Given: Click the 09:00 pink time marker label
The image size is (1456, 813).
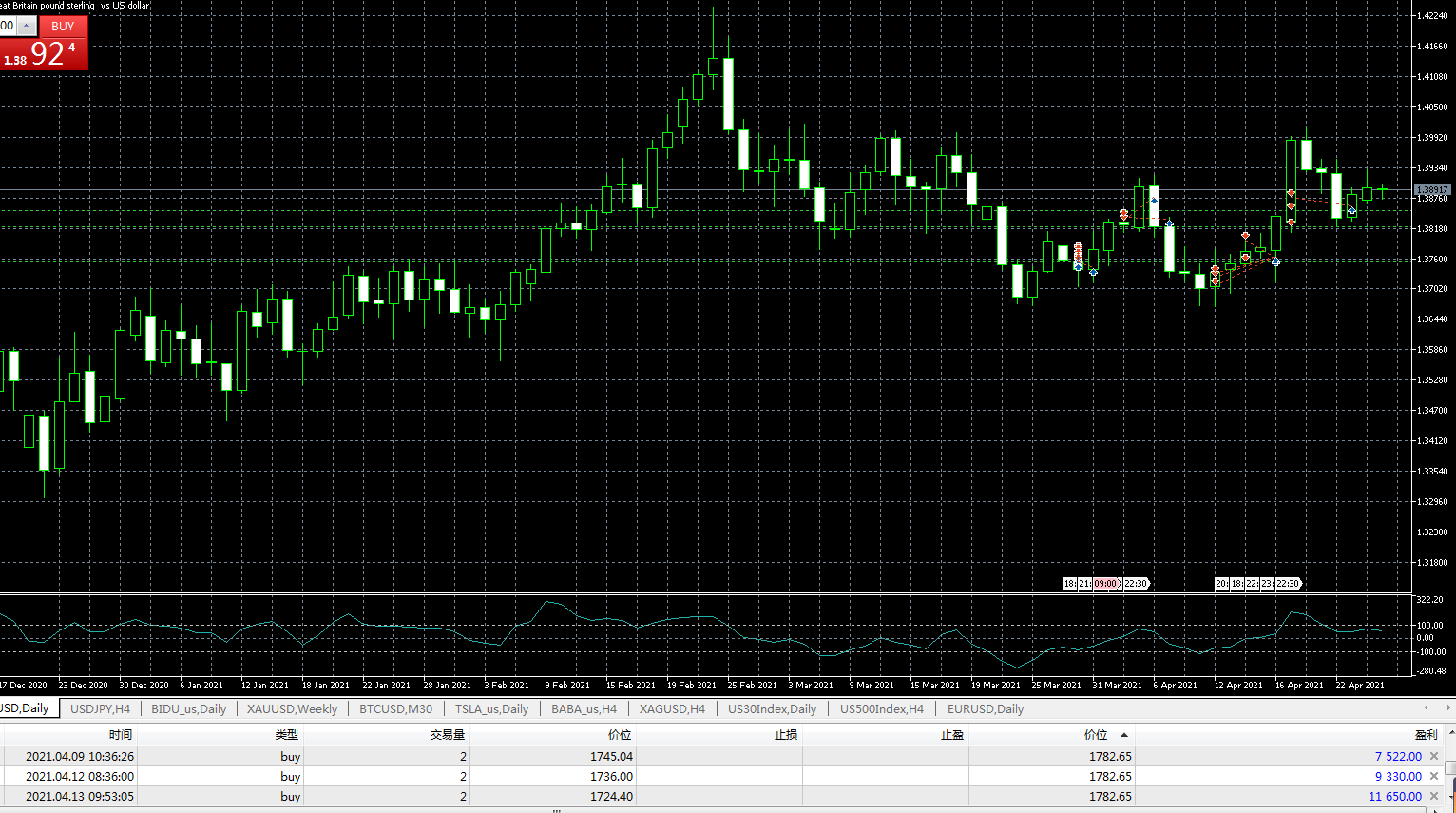Looking at the screenshot, I should pos(1105,584).
